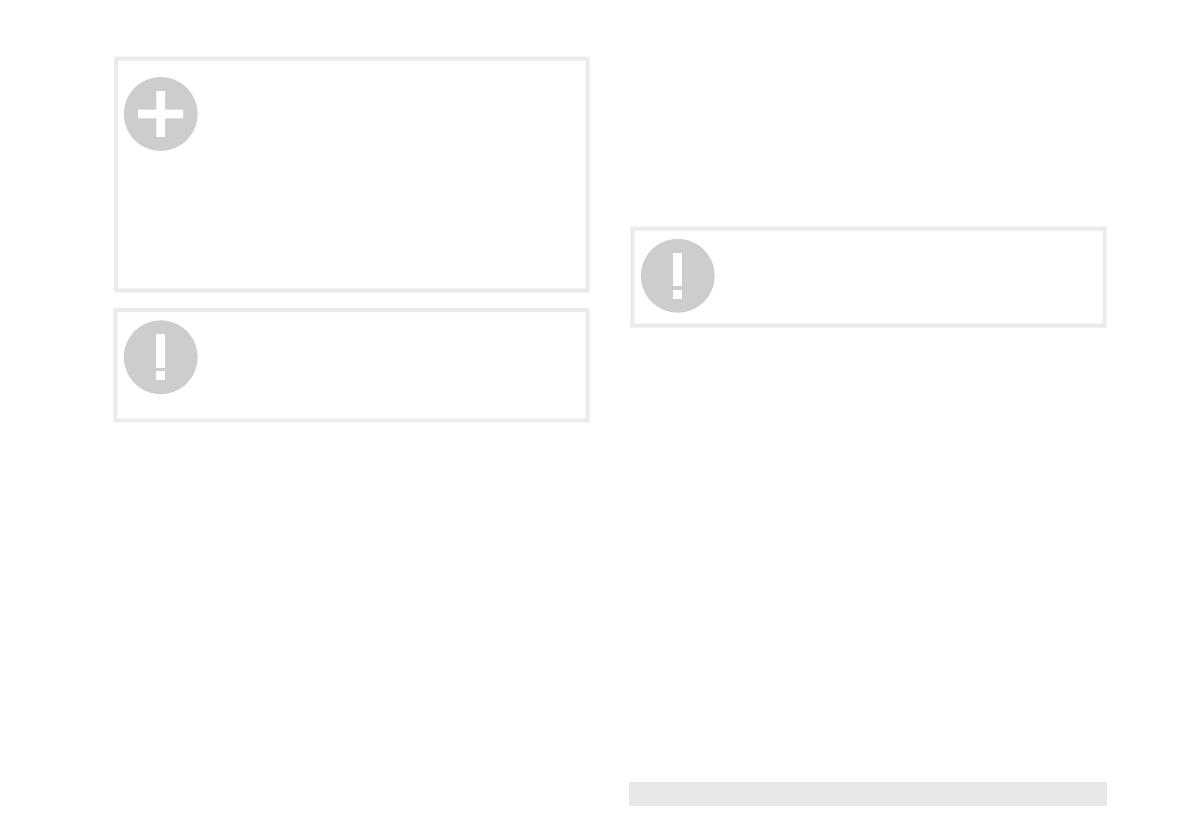Activate the attention notice in the right column

pyautogui.click(x=677, y=276)
